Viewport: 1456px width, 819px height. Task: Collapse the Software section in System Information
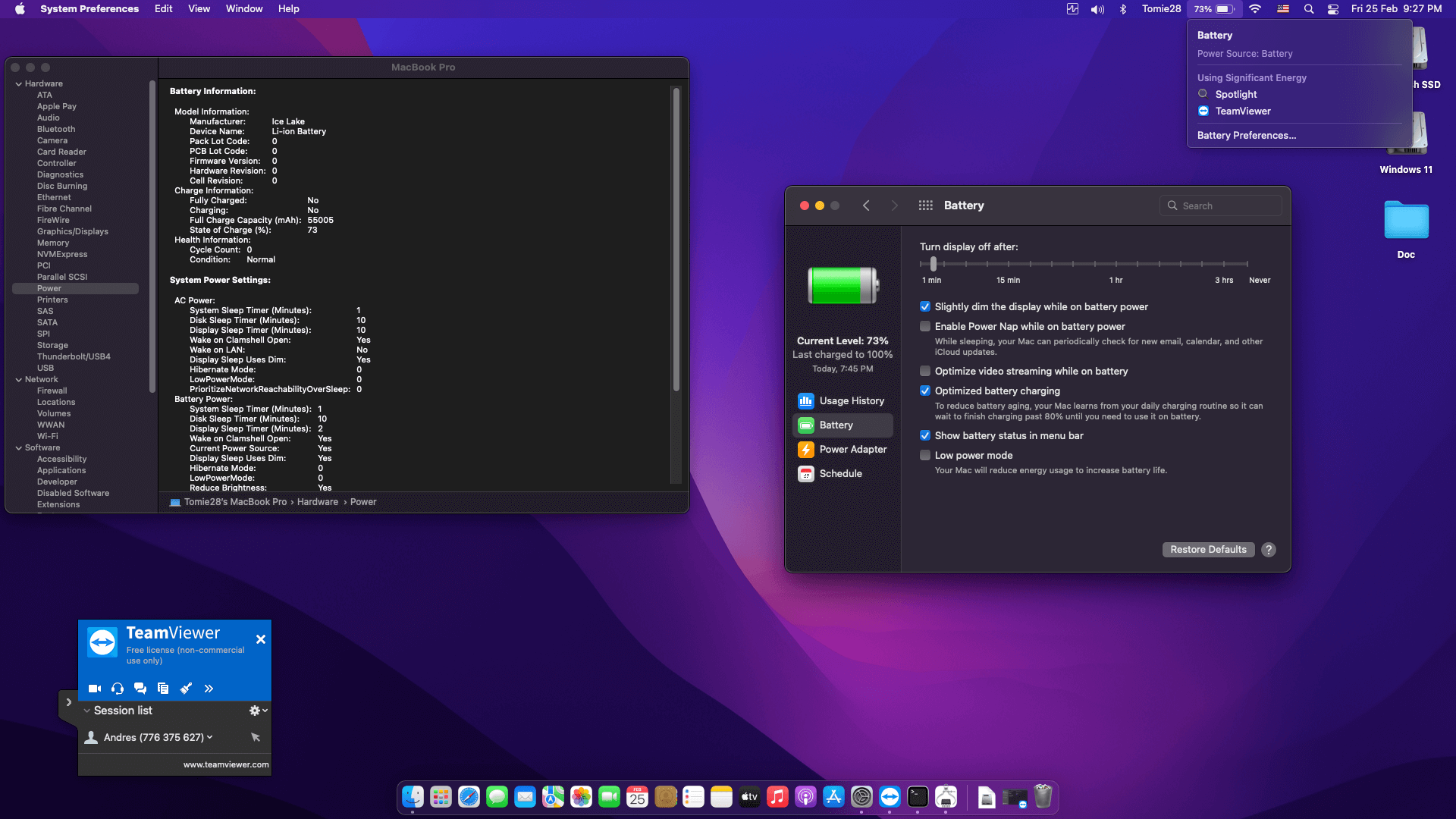click(x=18, y=447)
